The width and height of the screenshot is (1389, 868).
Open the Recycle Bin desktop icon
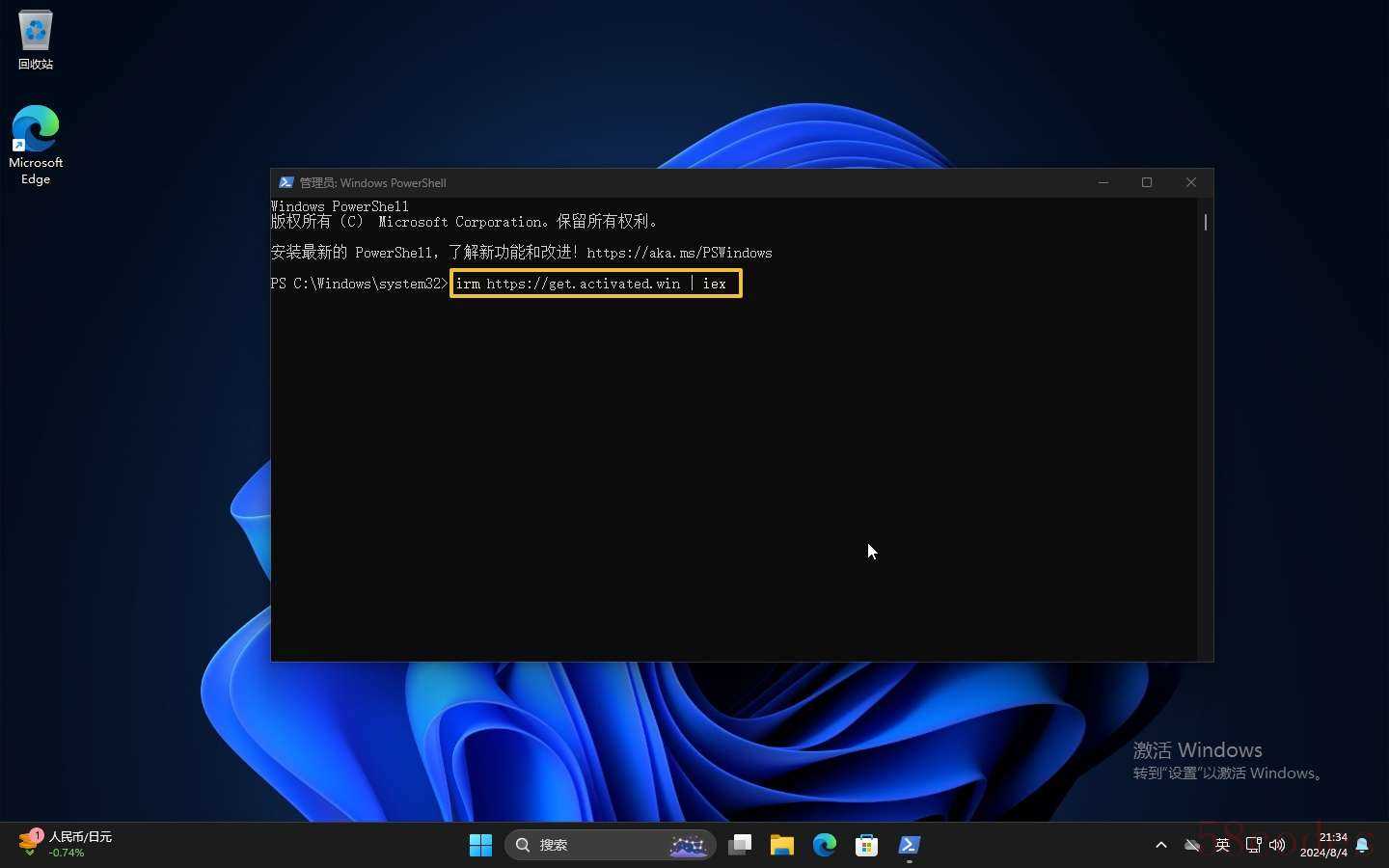pyautogui.click(x=36, y=41)
